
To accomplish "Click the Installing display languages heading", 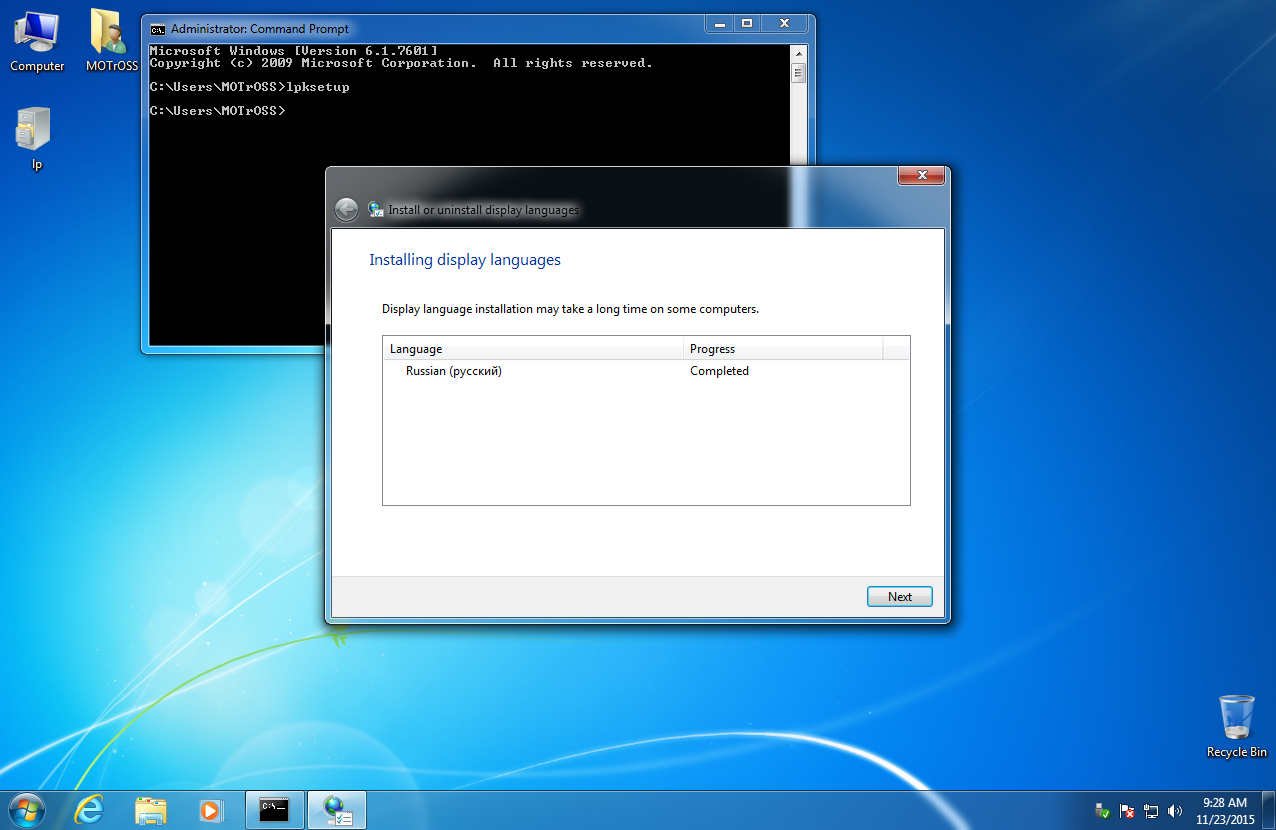I will coord(465,260).
